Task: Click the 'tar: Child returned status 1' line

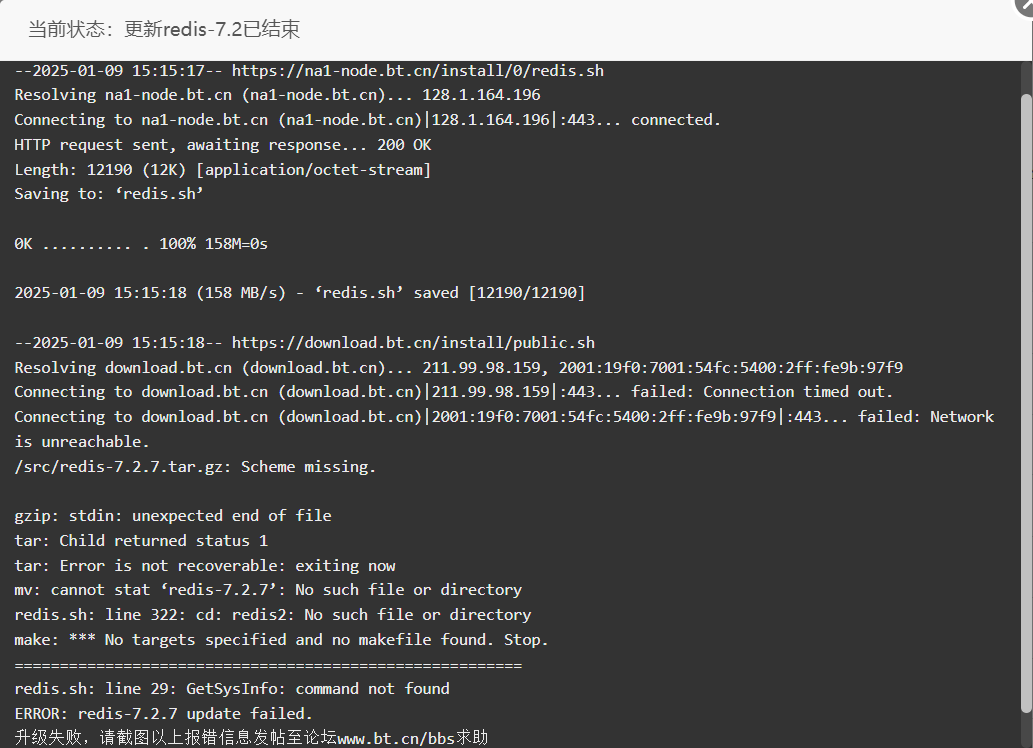Action: click(141, 540)
